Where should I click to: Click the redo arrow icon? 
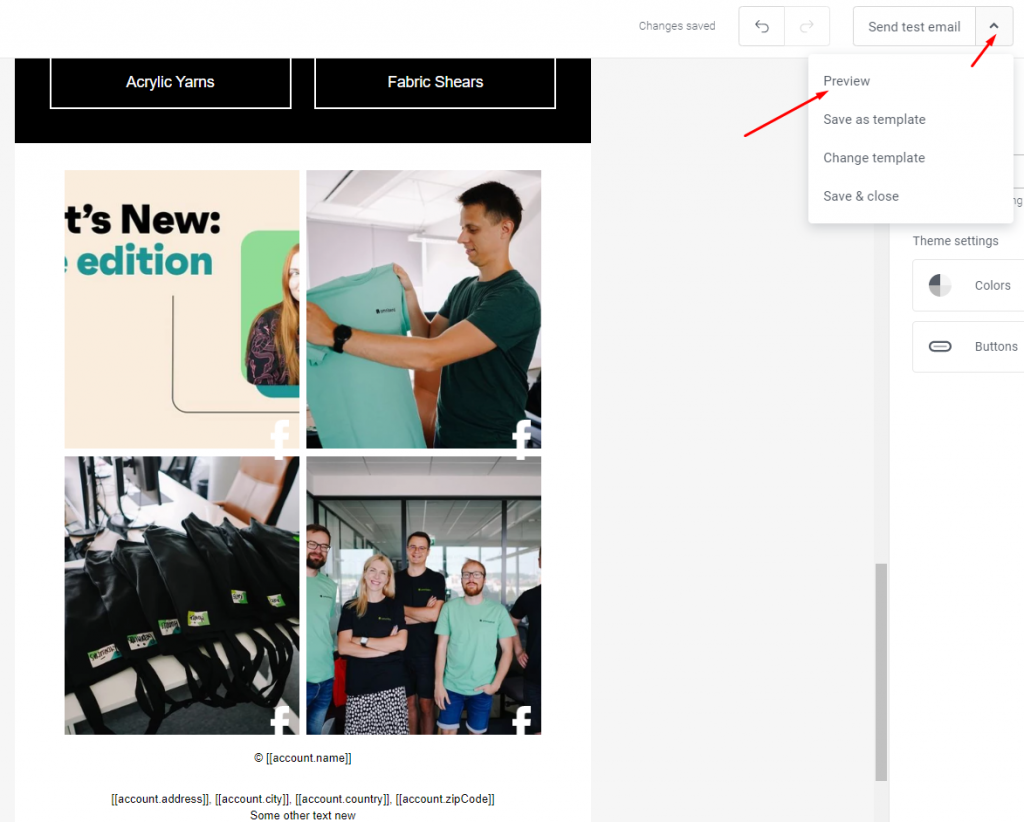coord(806,25)
